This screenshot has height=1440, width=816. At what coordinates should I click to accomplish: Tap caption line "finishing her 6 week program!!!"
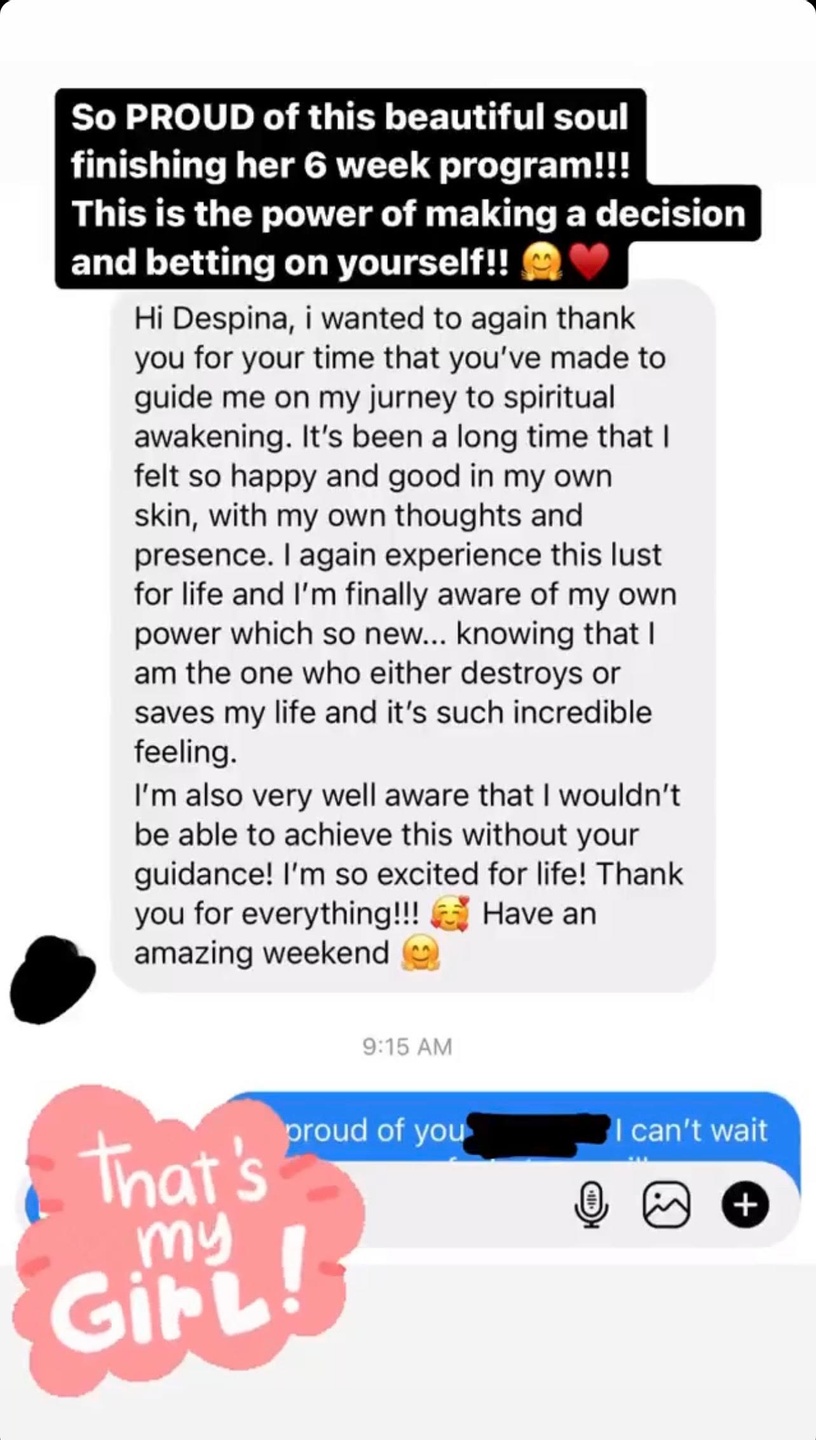(351, 166)
